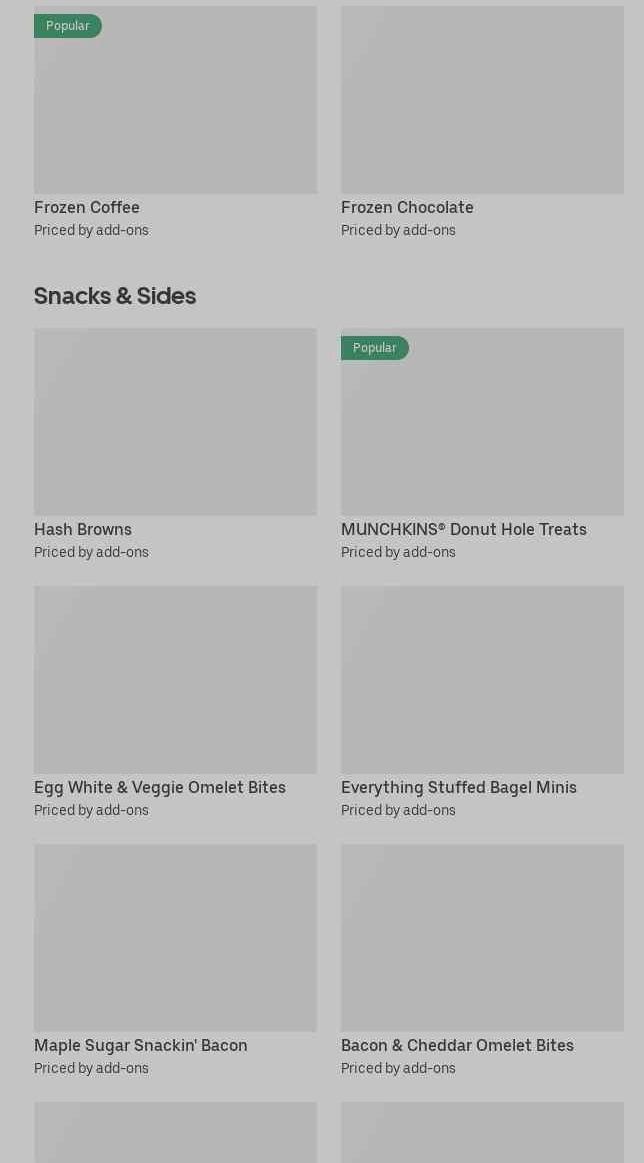
Task: Click the Everything Stuffed Bagel Minis name
Action: tap(459, 787)
